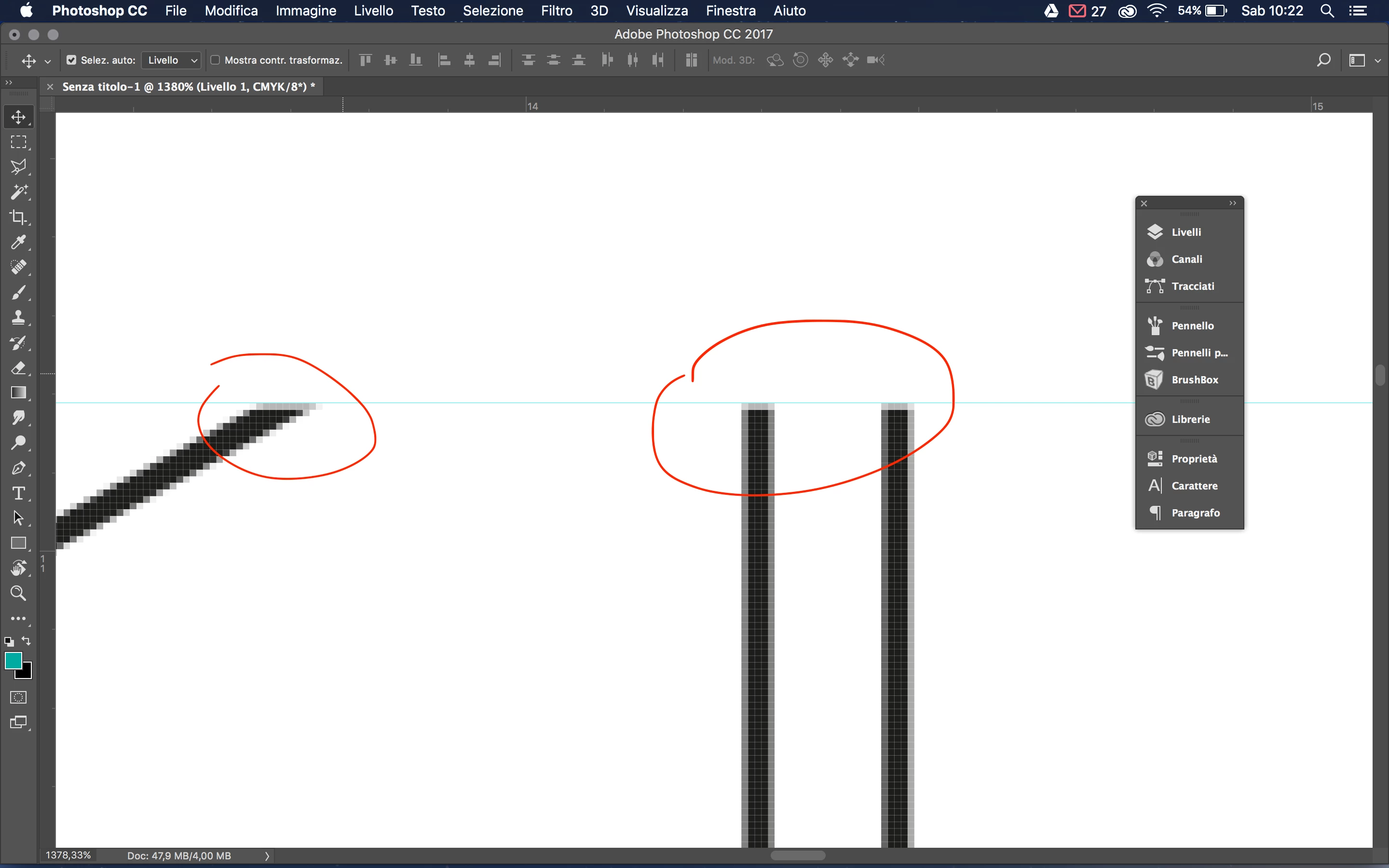Image resolution: width=1389 pixels, height=868 pixels.
Task: Choose the Eraser tool
Action: click(x=18, y=368)
